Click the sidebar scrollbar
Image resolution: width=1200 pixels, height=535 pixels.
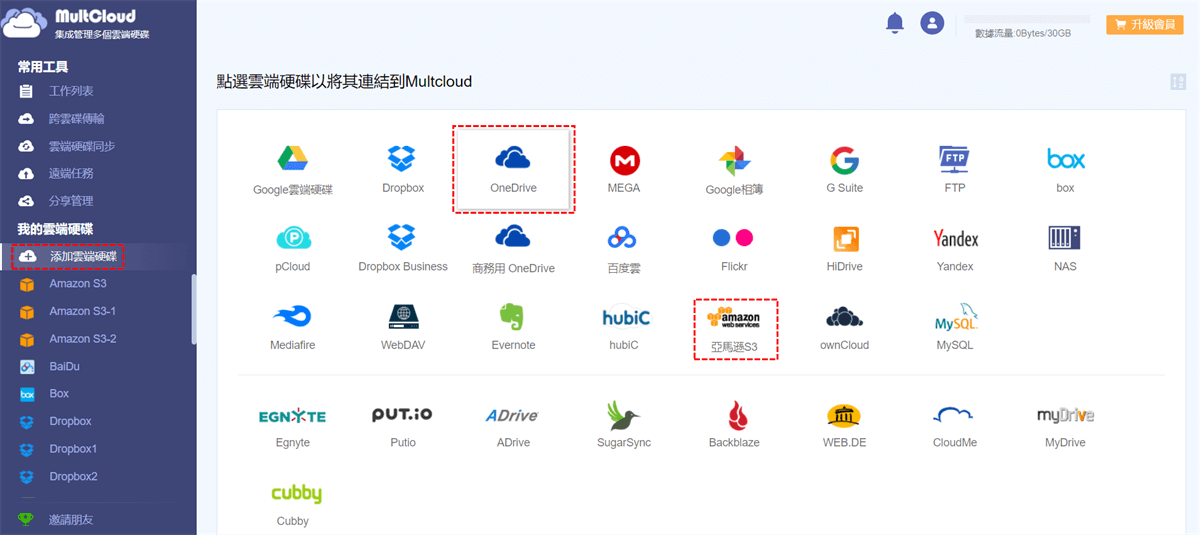(x=194, y=308)
